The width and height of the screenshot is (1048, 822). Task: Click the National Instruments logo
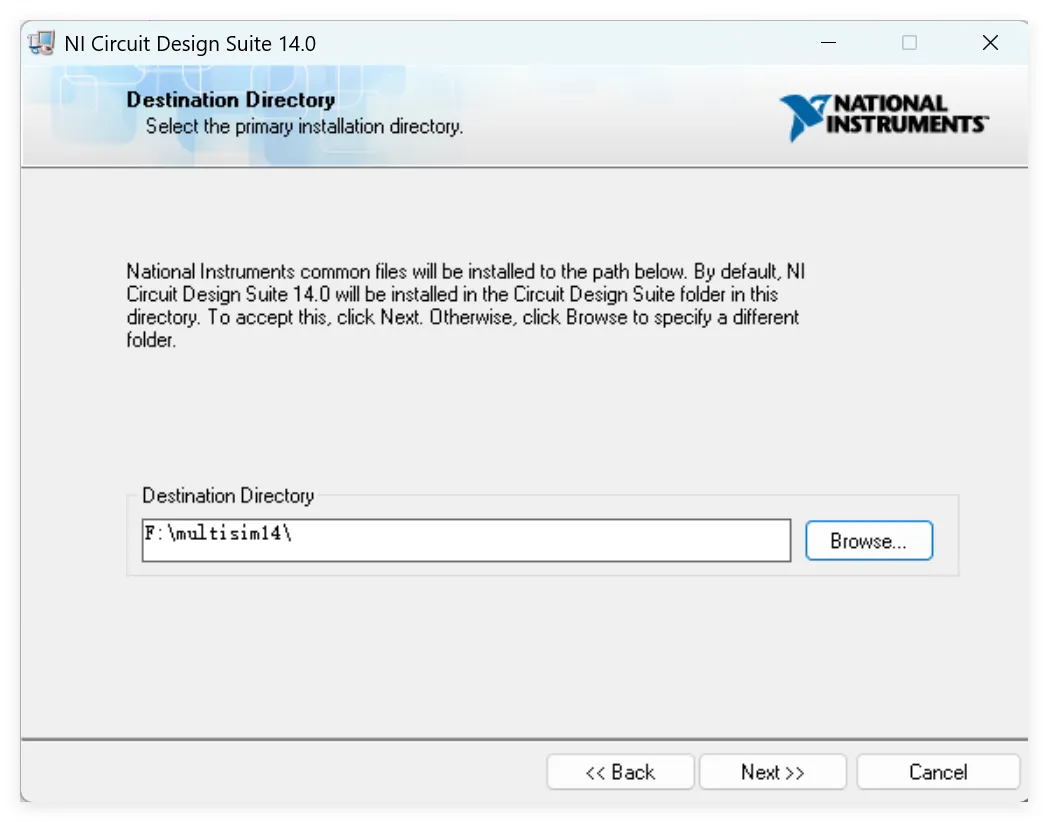tap(883, 117)
